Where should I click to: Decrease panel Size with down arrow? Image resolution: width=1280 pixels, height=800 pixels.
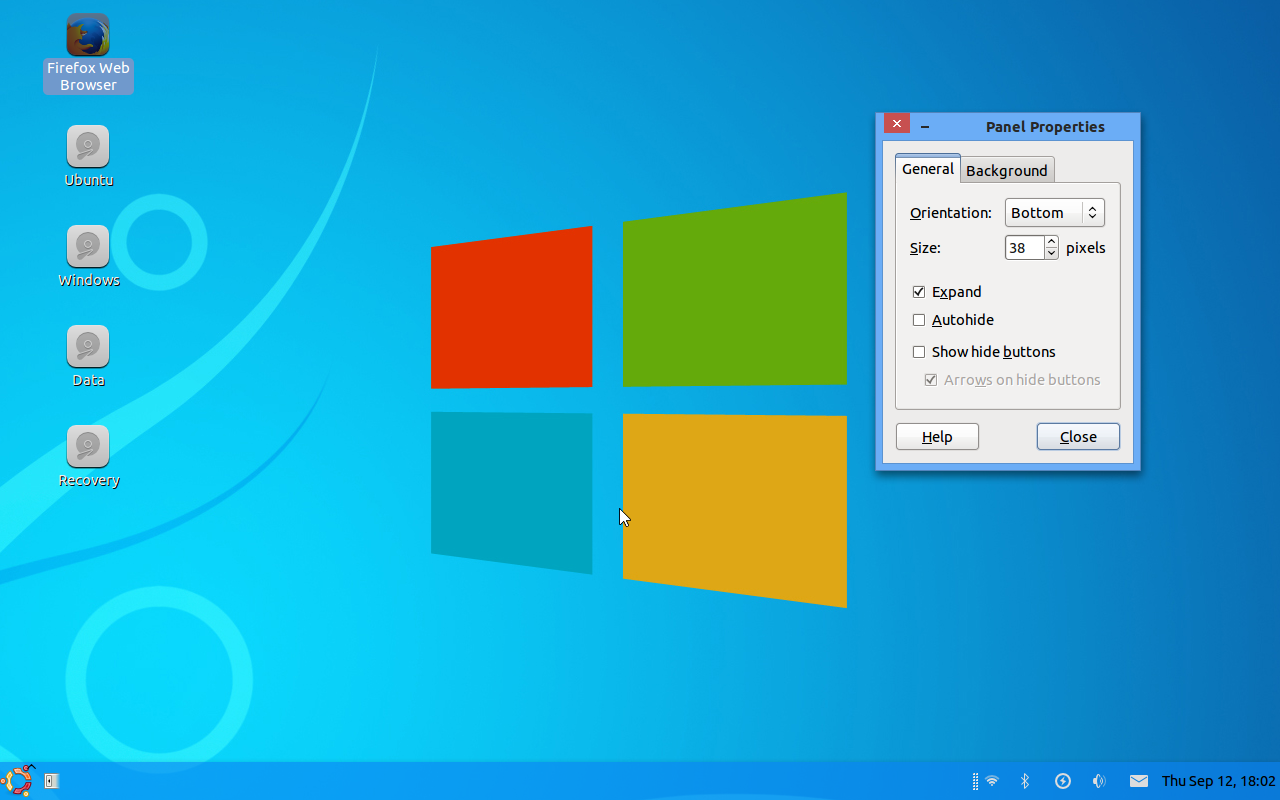point(1051,253)
